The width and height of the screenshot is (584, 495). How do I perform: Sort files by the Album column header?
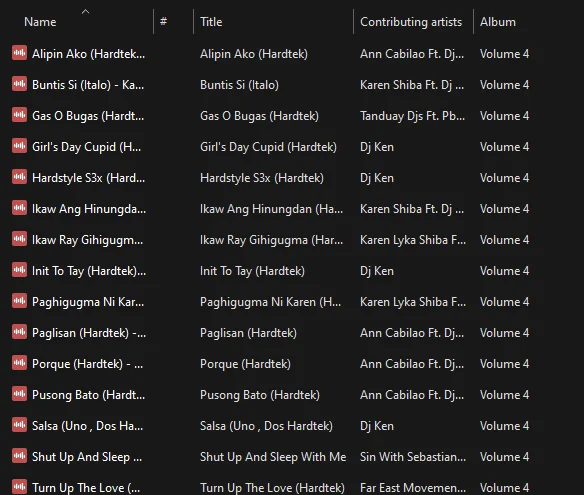point(498,22)
